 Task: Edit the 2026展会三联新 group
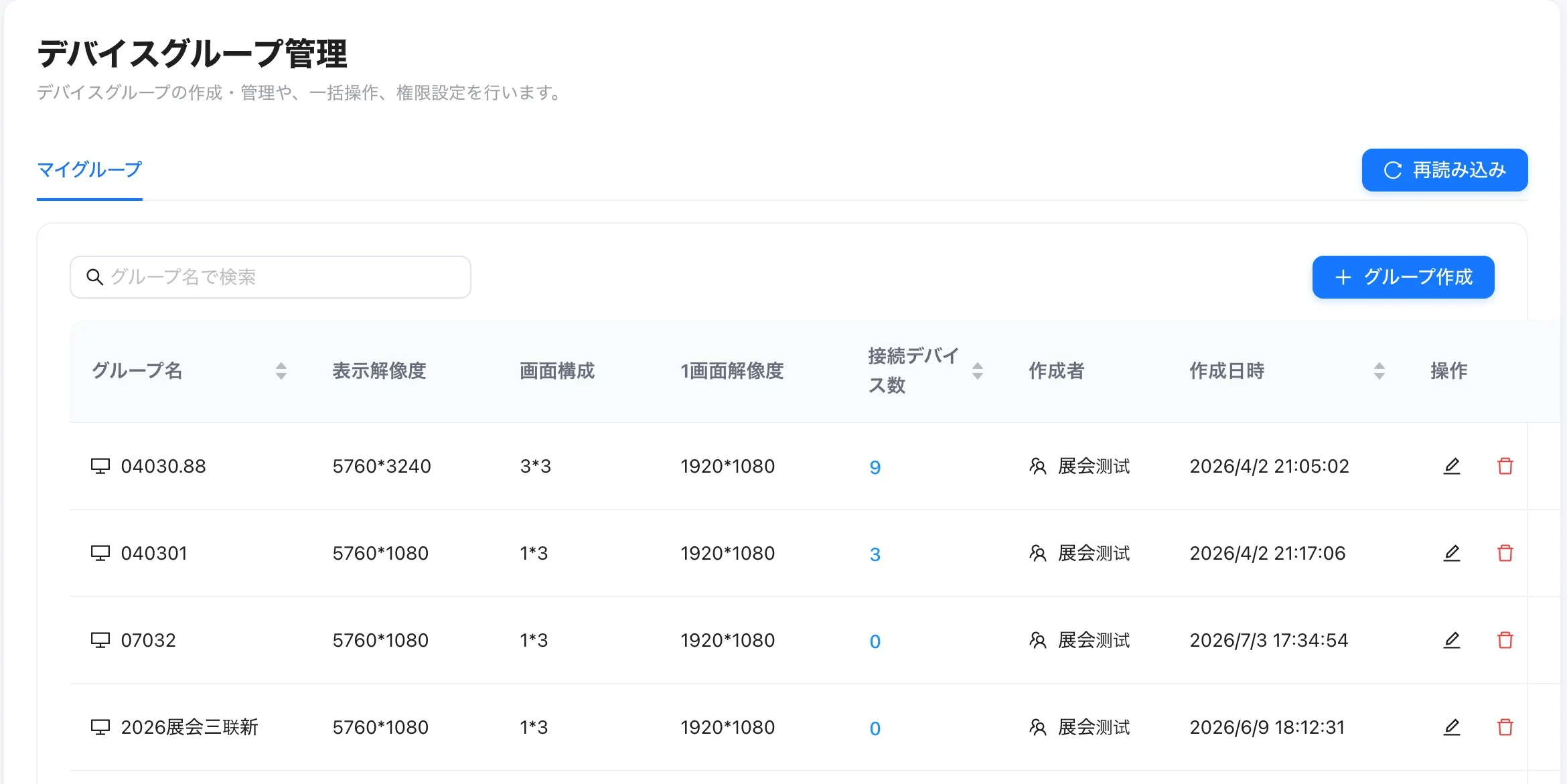tap(1451, 727)
